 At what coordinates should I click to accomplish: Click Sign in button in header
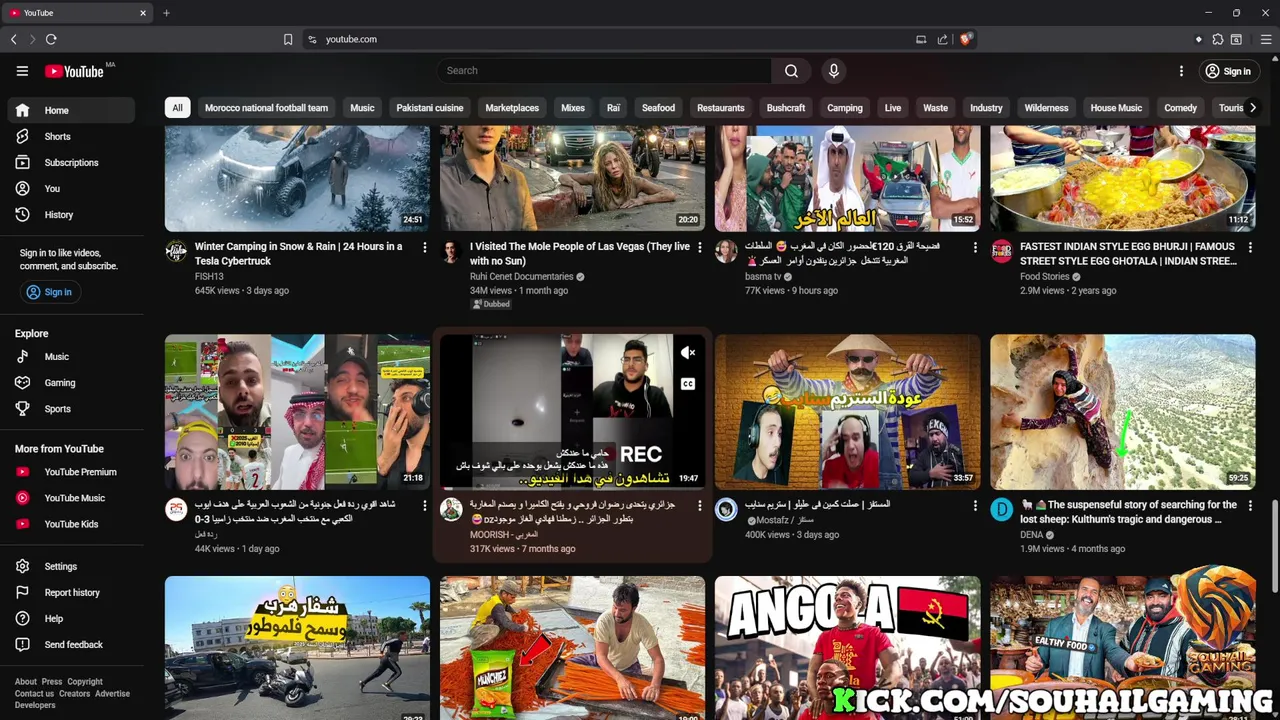tap(1228, 71)
